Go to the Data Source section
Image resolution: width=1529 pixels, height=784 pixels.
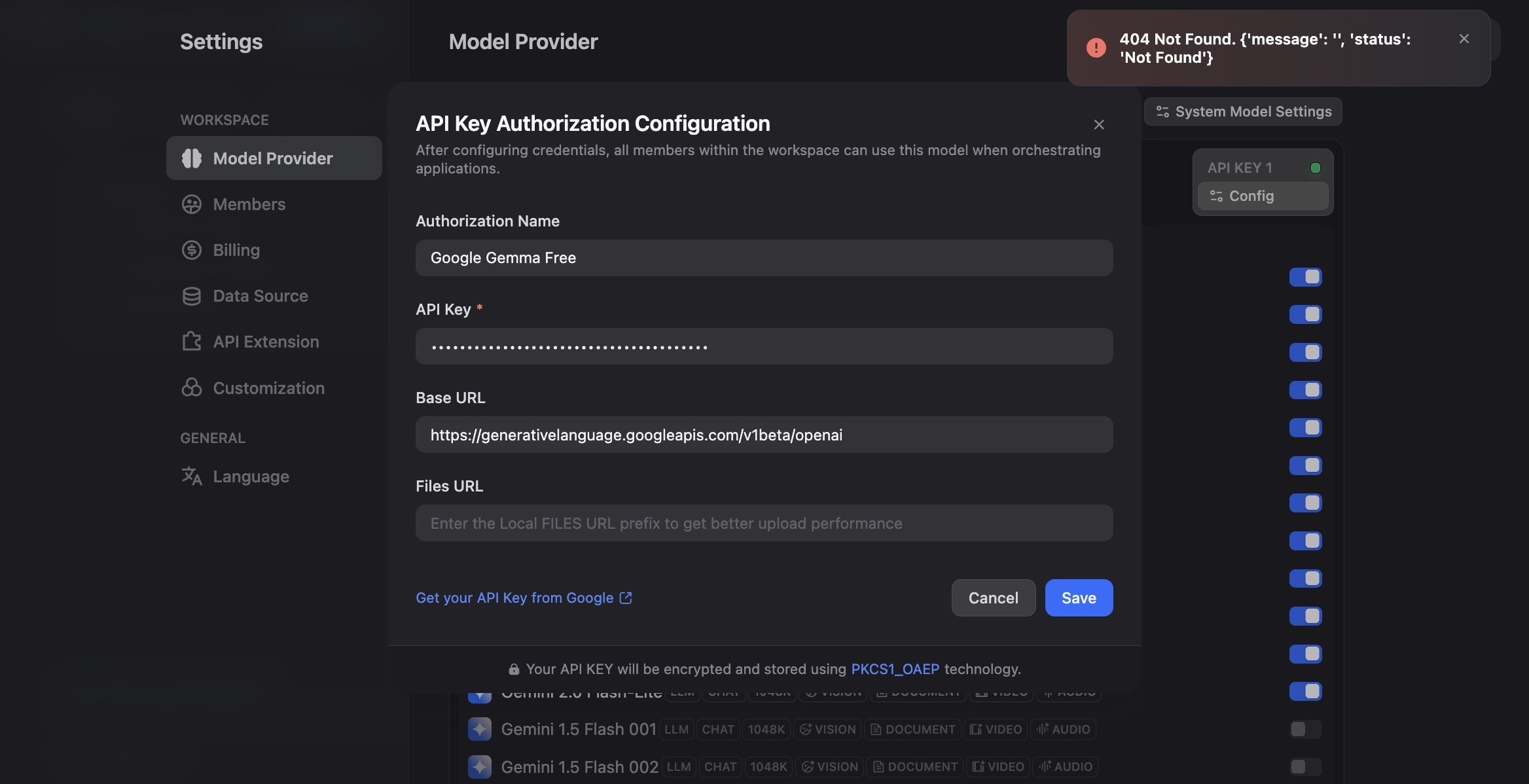coord(260,296)
